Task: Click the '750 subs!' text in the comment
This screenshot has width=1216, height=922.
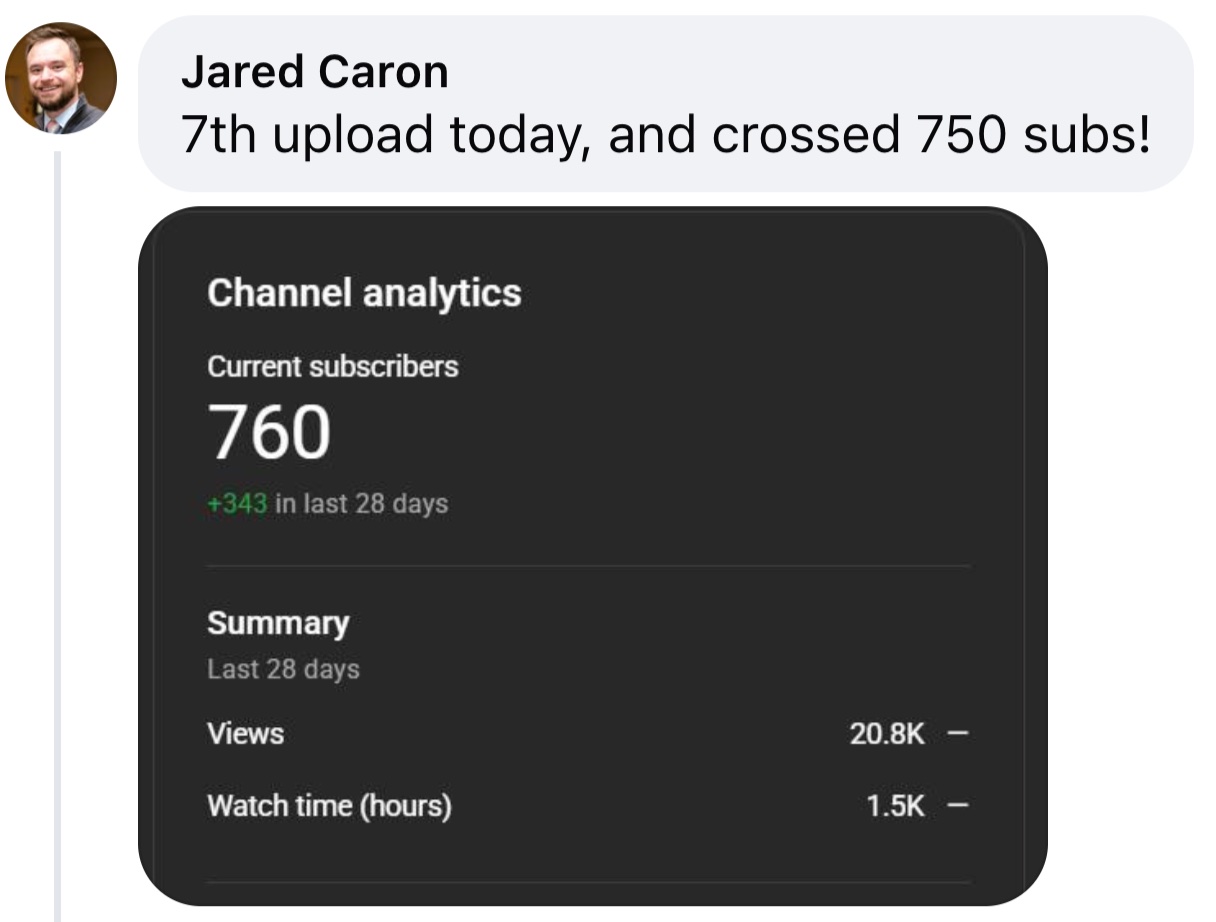Action: [x=1032, y=135]
